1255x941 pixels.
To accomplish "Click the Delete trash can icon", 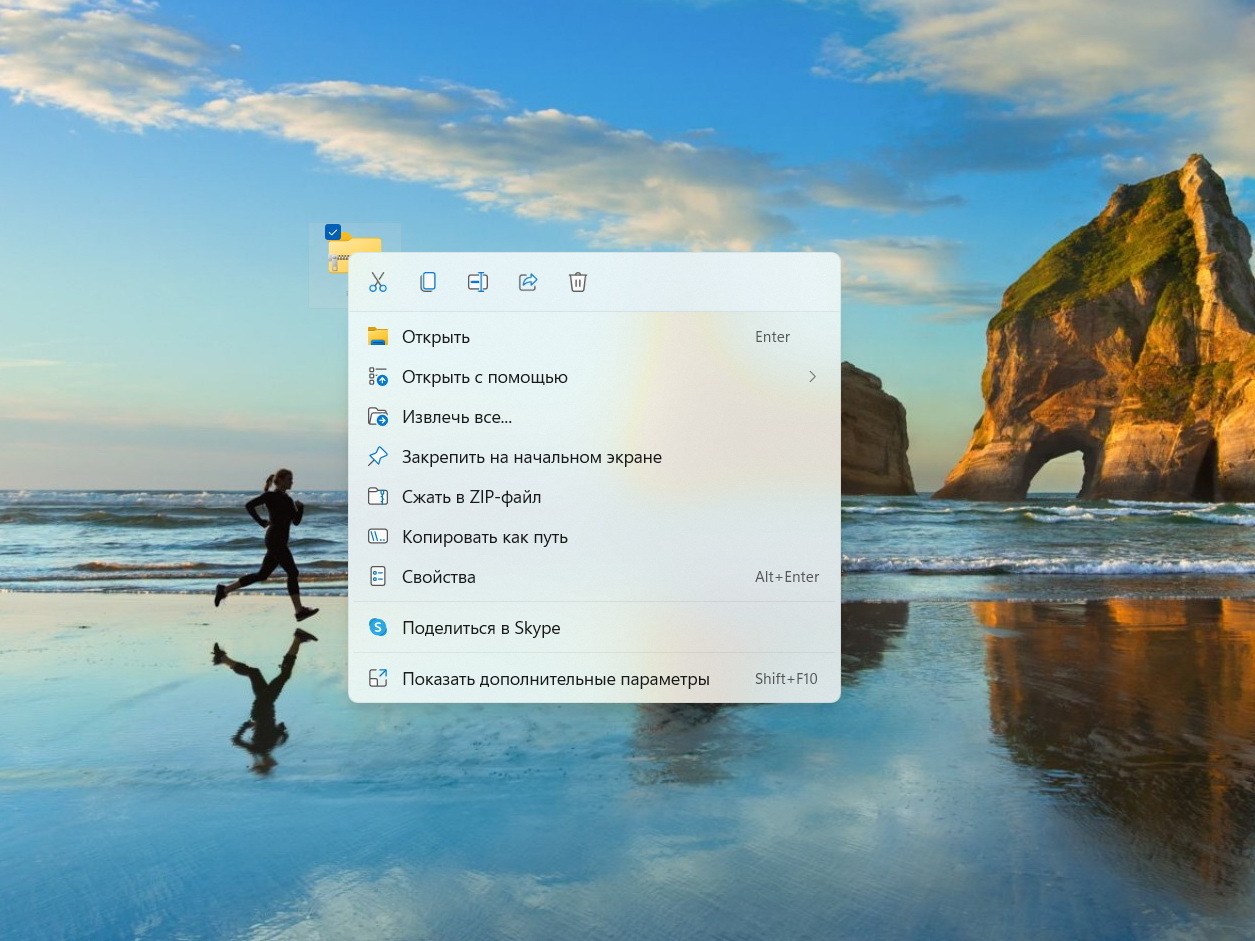I will [x=578, y=282].
